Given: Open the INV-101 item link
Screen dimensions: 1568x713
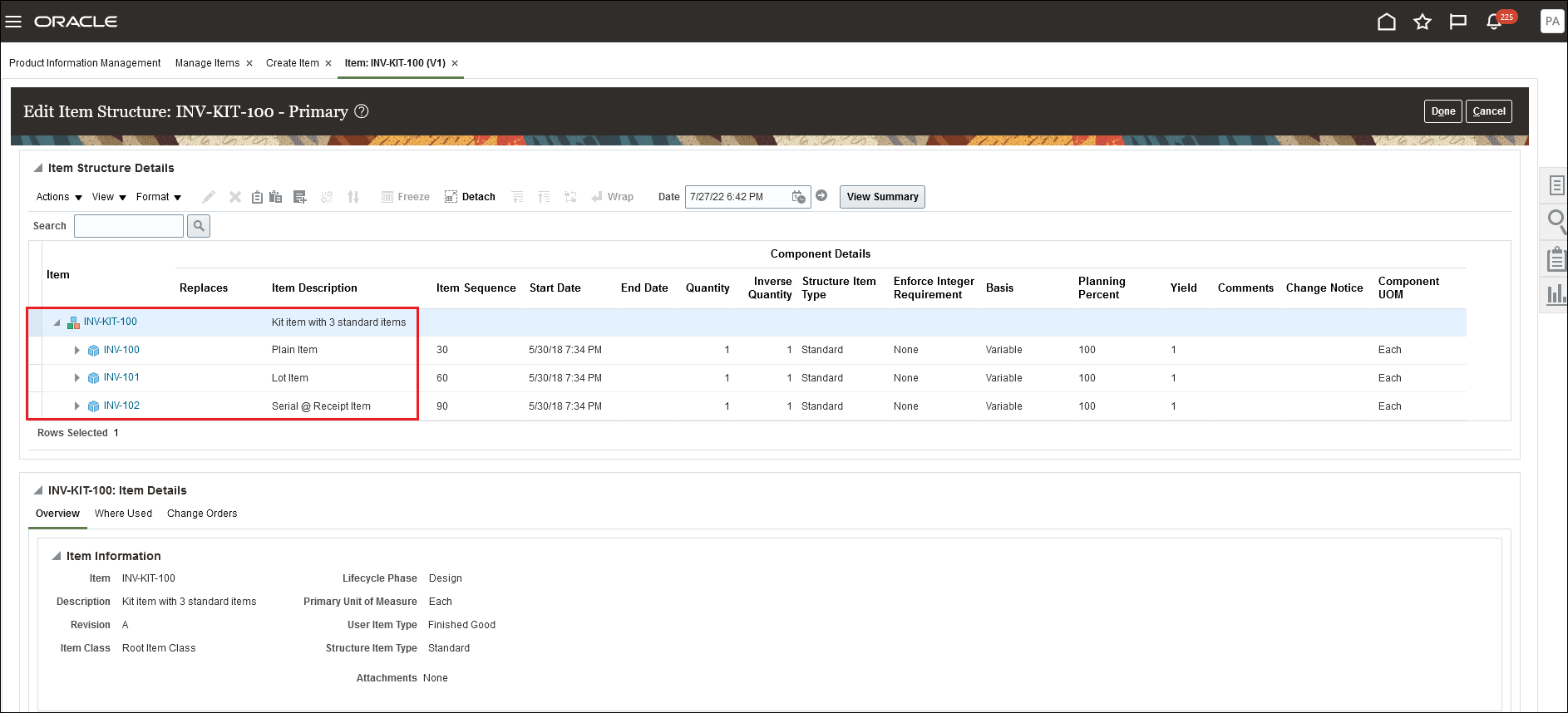Looking at the screenshot, I should tap(121, 377).
